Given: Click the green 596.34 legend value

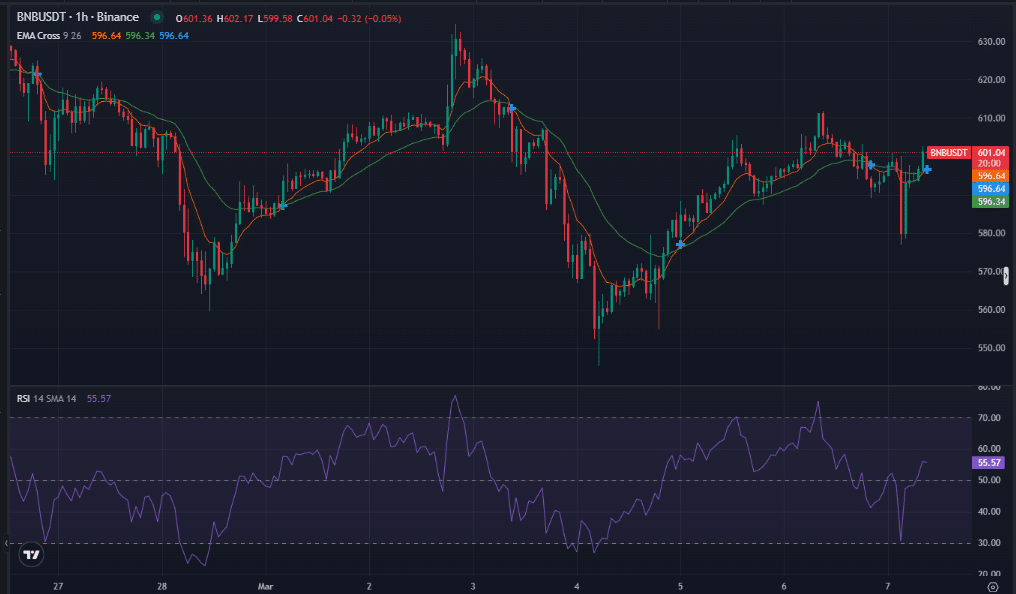Looking at the screenshot, I should click(x=140, y=36).
